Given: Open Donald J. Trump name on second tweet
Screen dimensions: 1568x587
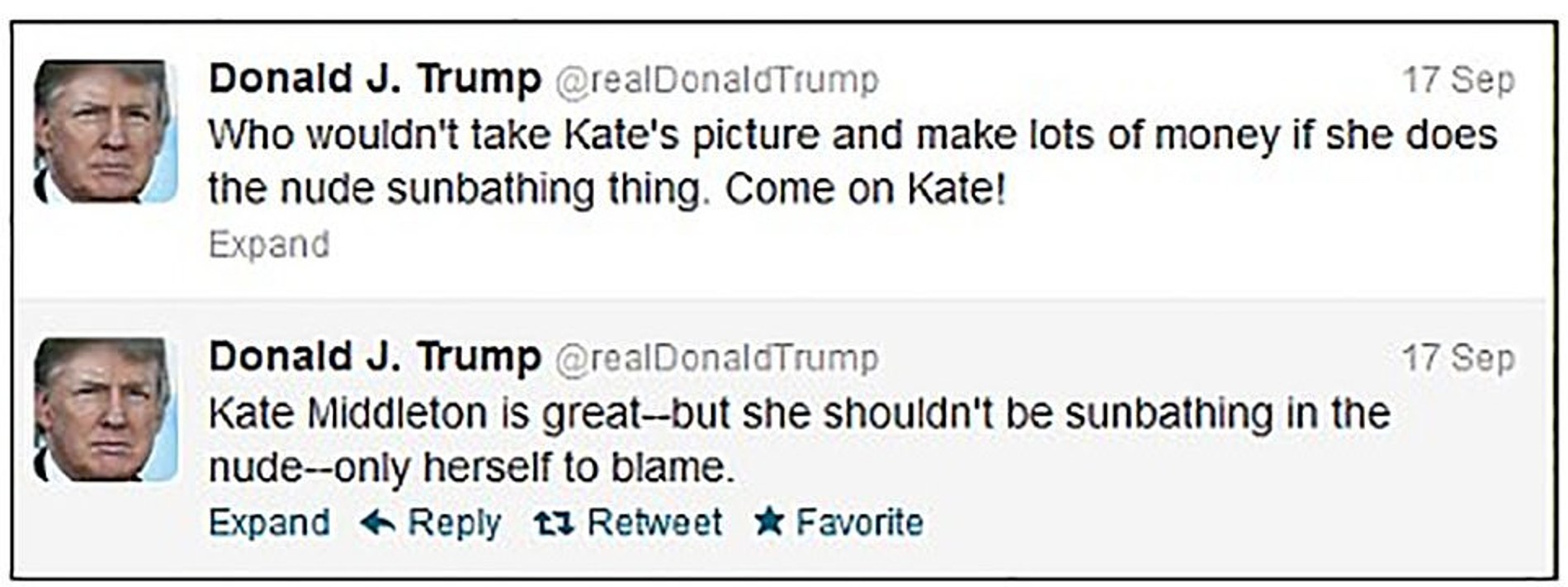Looking at the screenshot, I should [375, 357].
